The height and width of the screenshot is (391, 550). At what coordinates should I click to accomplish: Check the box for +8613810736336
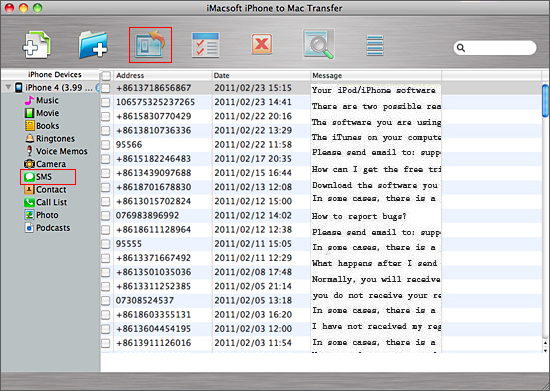pyautogui.click(x=106, y=130)
